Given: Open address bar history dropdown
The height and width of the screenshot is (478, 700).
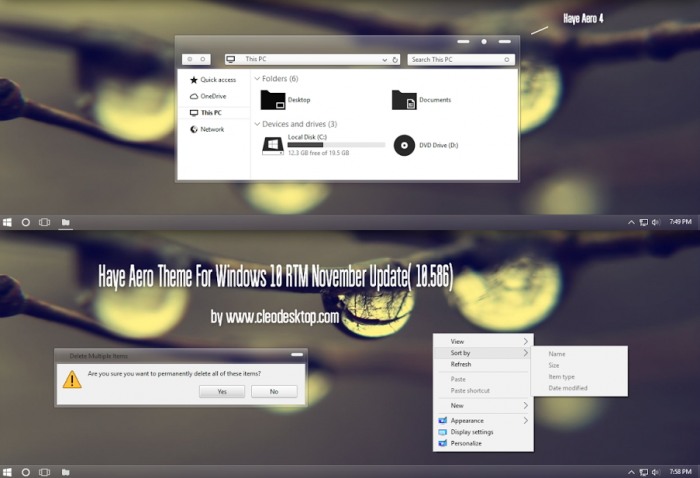Looking at the screenshot, I should 384,60.
